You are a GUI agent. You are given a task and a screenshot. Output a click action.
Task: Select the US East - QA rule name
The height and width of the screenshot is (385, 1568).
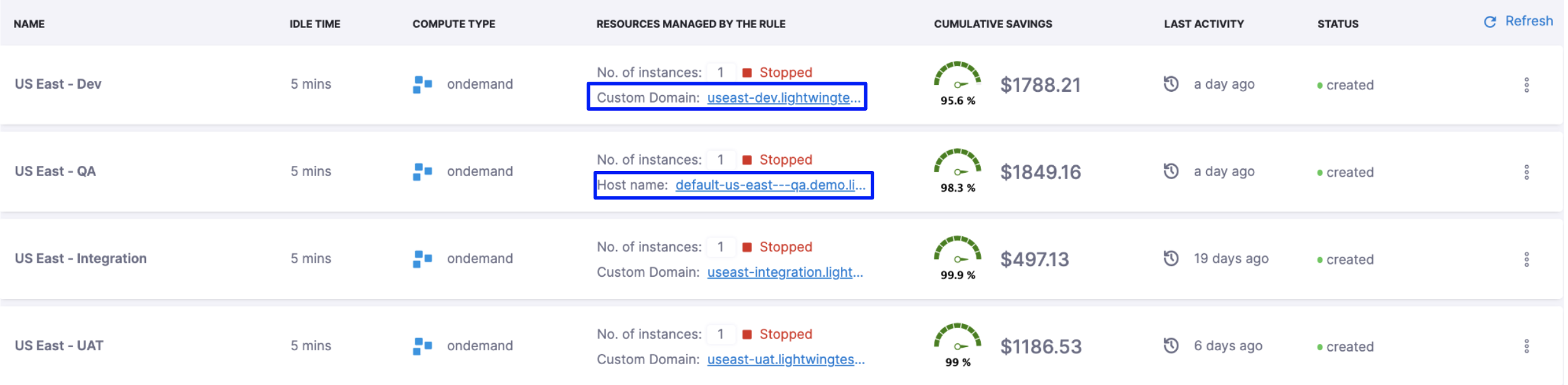coord(55,172)
